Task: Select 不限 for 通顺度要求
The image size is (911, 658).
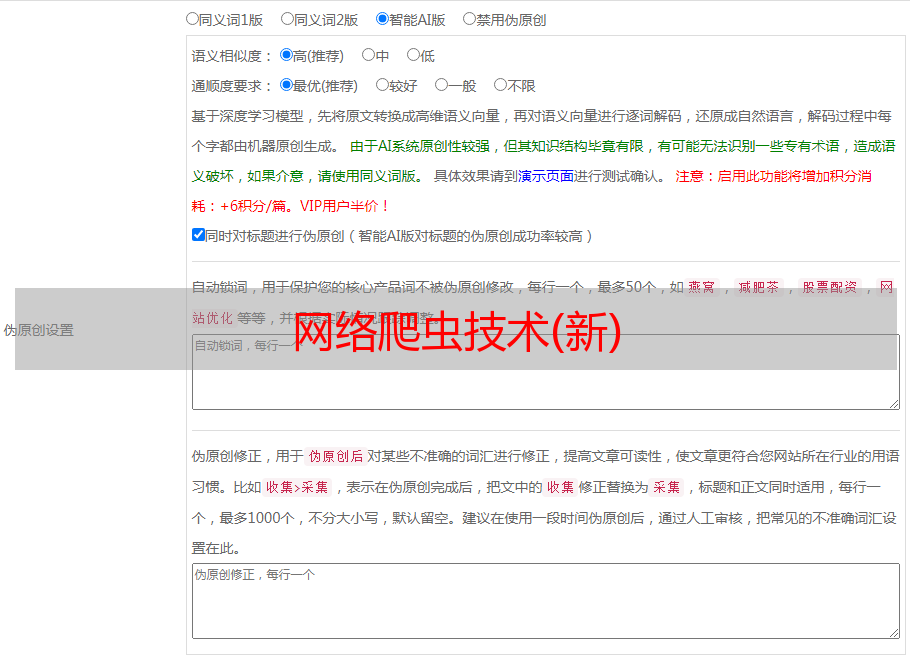Action: coord(500,86)
